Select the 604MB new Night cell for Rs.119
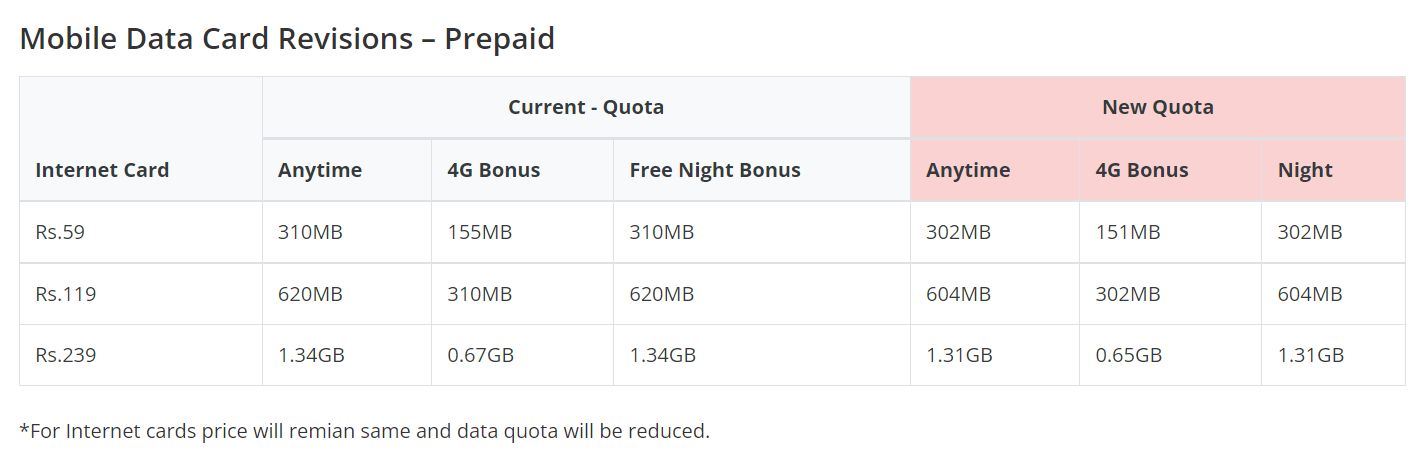Image resolution: width=1427 pixels, height=458 pixels. (1310, 294)
